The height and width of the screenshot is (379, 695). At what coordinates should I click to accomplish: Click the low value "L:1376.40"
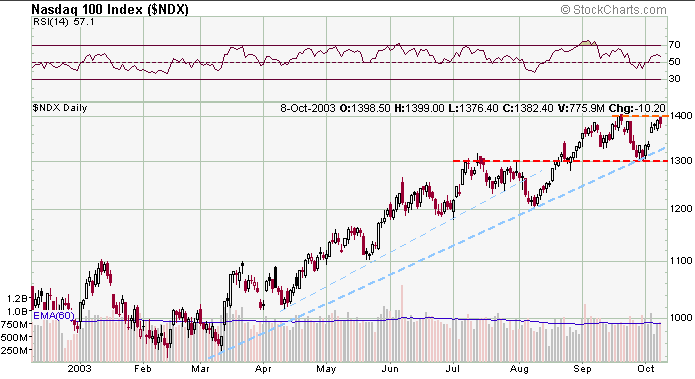473,108
